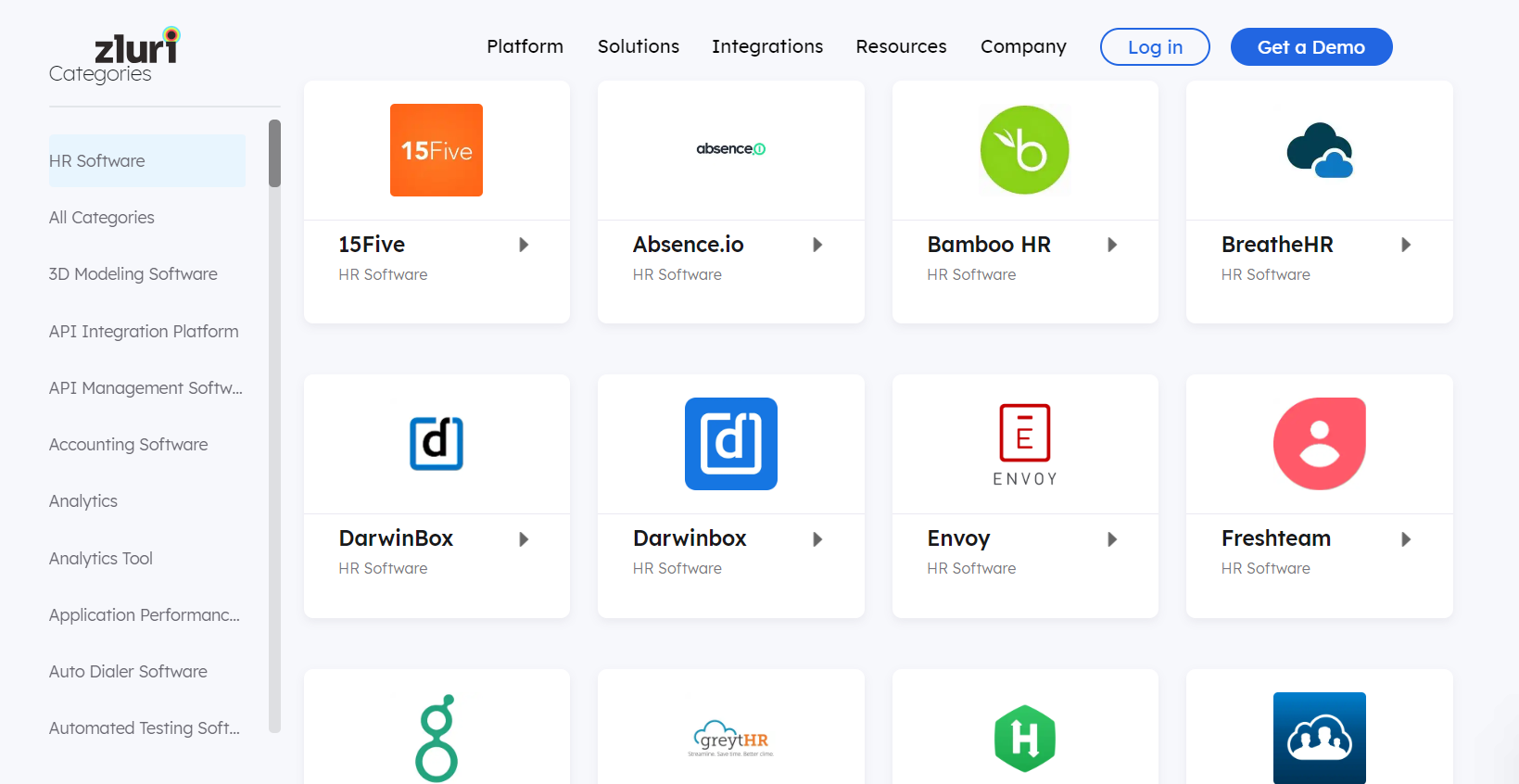Open the Resources menu
1519x784 pixels.
point(901,46)
